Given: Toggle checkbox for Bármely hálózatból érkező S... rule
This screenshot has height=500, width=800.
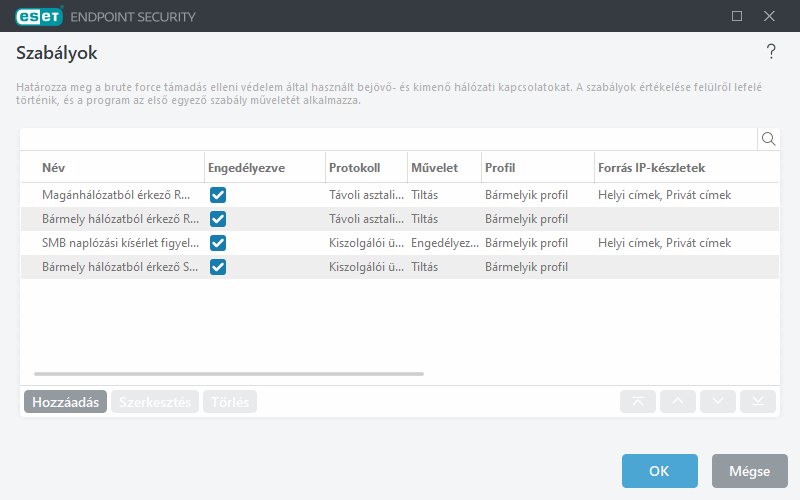Looking at the screenshot, I should (218, 267).
